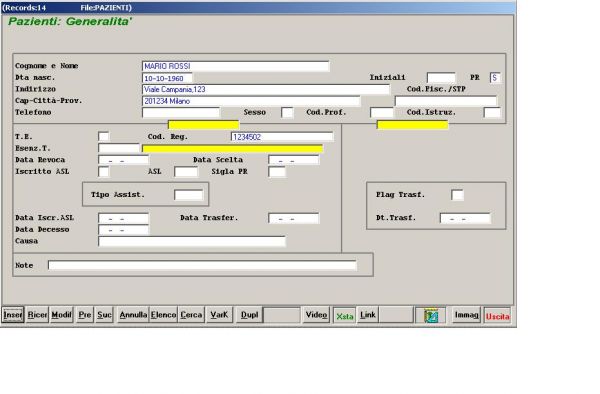
Task: Click the Iniziali input field
Action: [441, 78]
